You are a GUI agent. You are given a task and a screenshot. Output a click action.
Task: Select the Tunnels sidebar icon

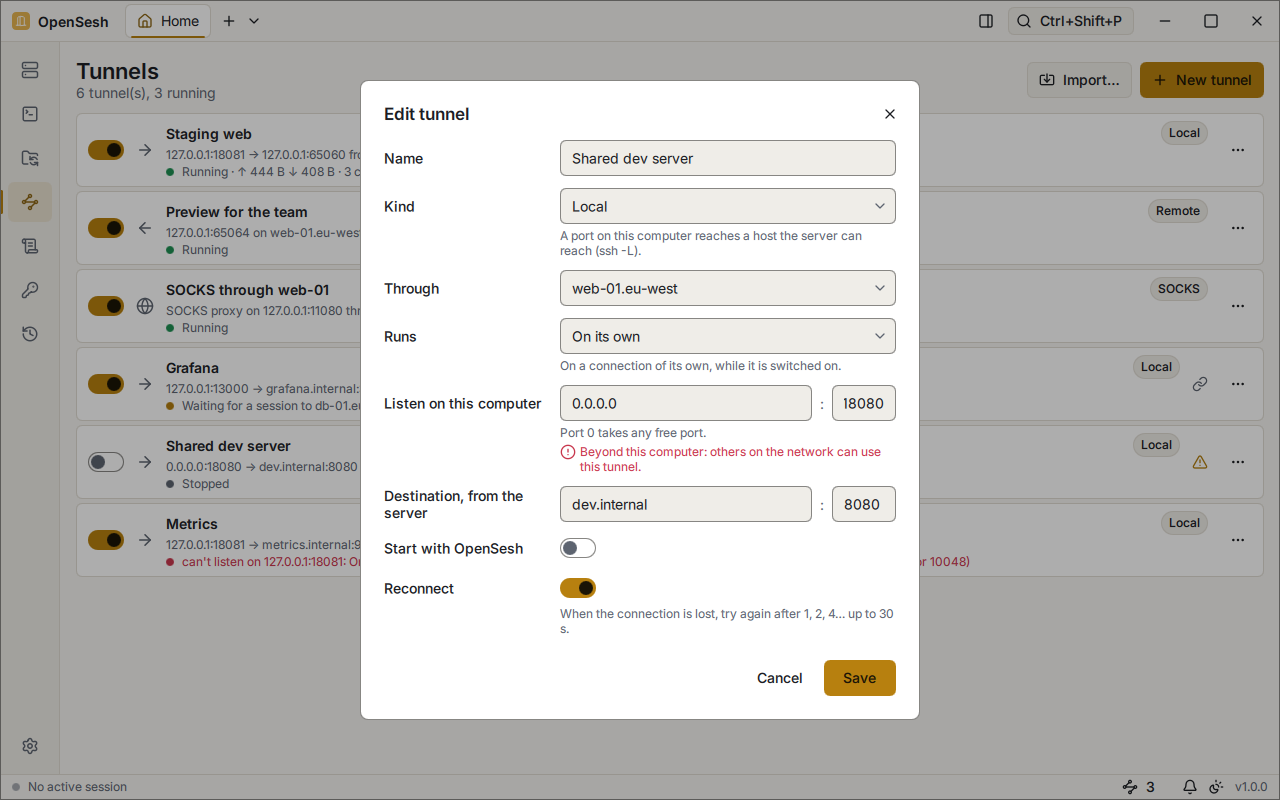click(x=30, y=202)
